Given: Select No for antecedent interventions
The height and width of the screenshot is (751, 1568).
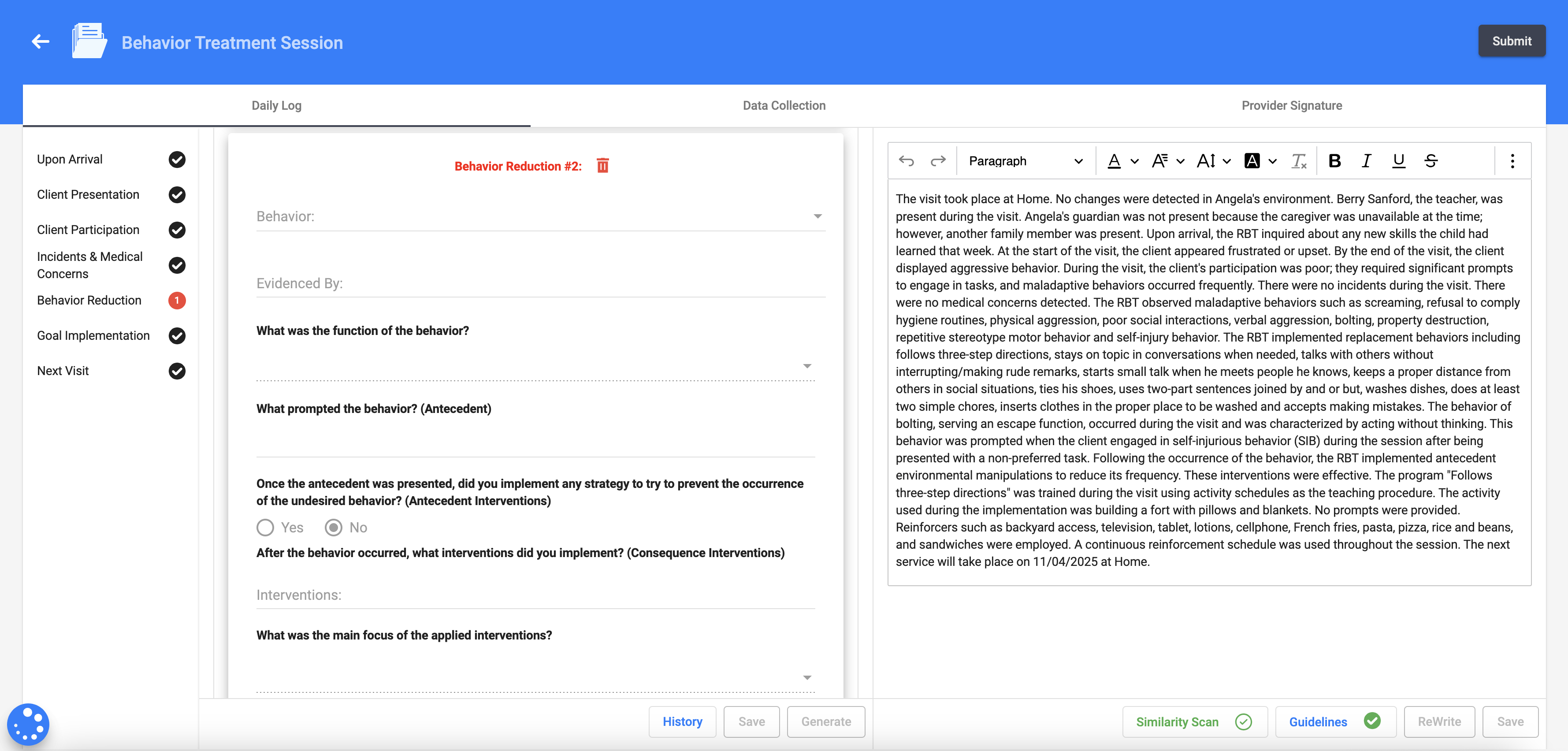Looking at the screenshot, I should pos(334,528).
